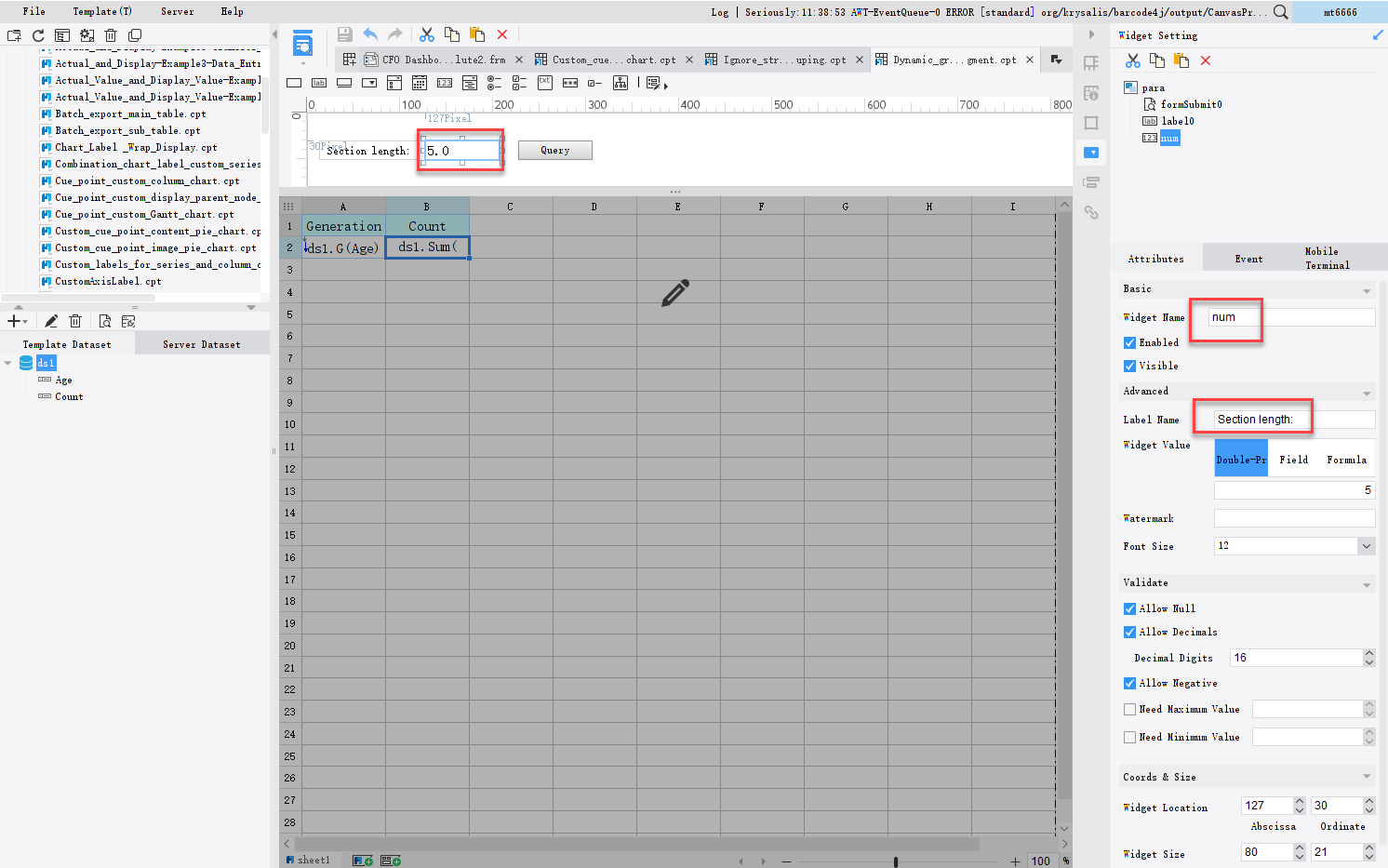
Task: Click the Query button on the canvas
Action: 554,150
